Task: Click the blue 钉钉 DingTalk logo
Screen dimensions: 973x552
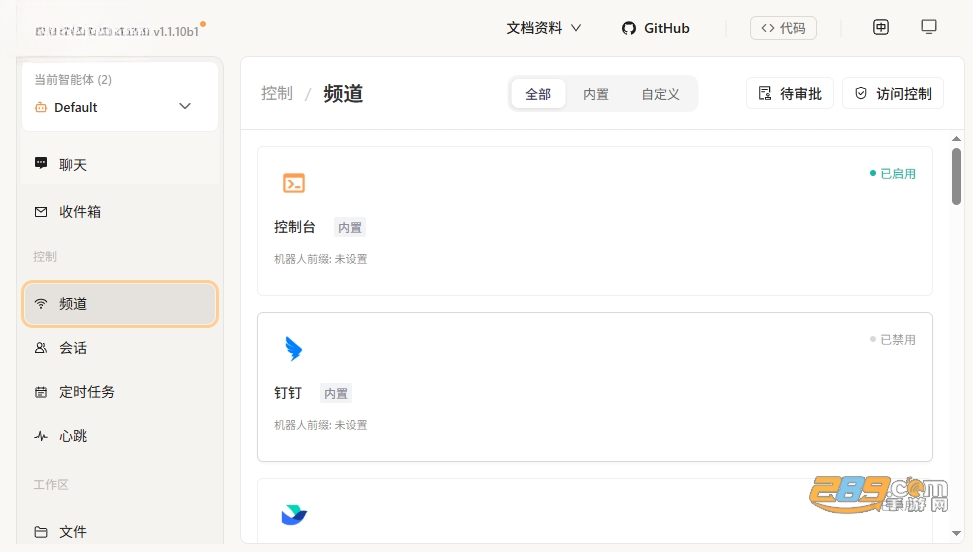Action: [294, 349]
